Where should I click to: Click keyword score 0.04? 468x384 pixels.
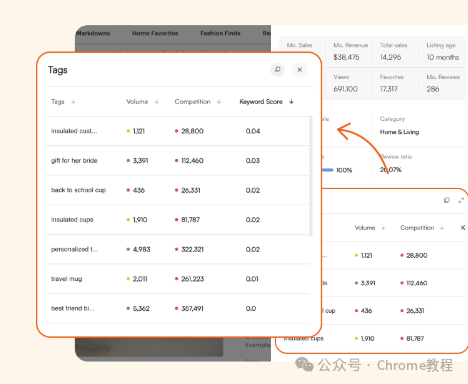tap(253, 131)
